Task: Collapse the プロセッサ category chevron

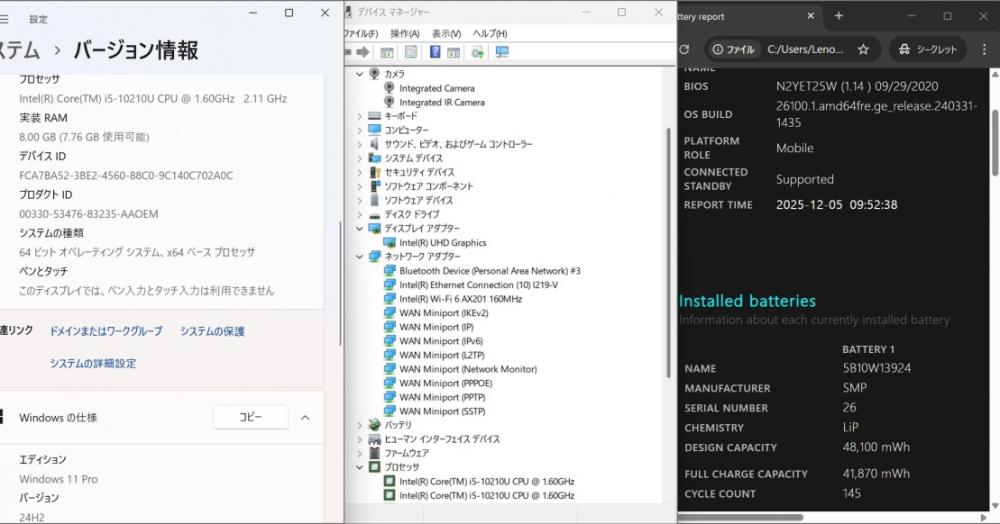Action: [x=360, y=467]
